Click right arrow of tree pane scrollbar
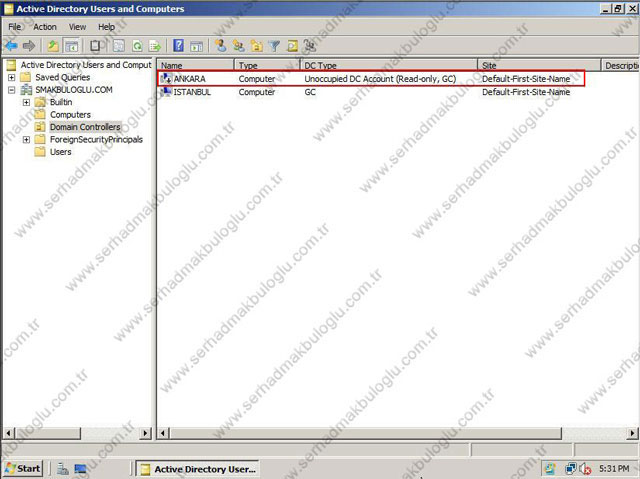The width and height of the screenshot is (640, 479). [x=145, y=433]
